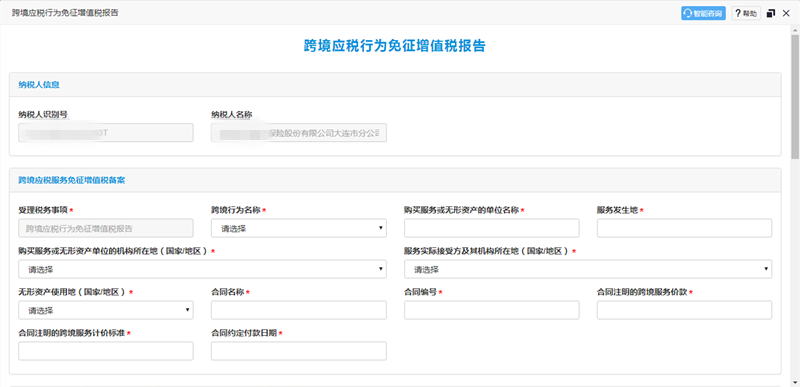Click the 服务发生地 label text
The image size is (800, 387).
click(617, 210)
